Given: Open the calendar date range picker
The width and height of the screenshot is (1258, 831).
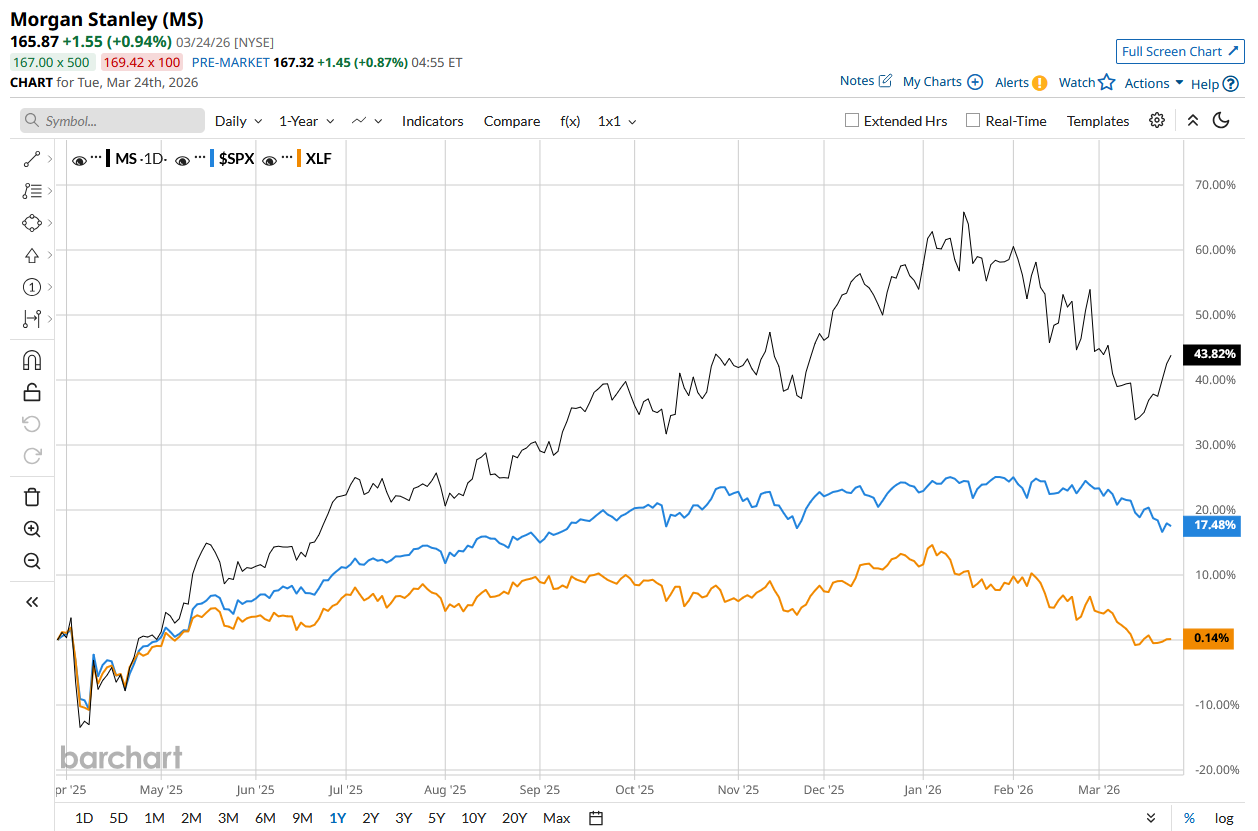Looking at the screenshot, I should [x=596, y=818].
